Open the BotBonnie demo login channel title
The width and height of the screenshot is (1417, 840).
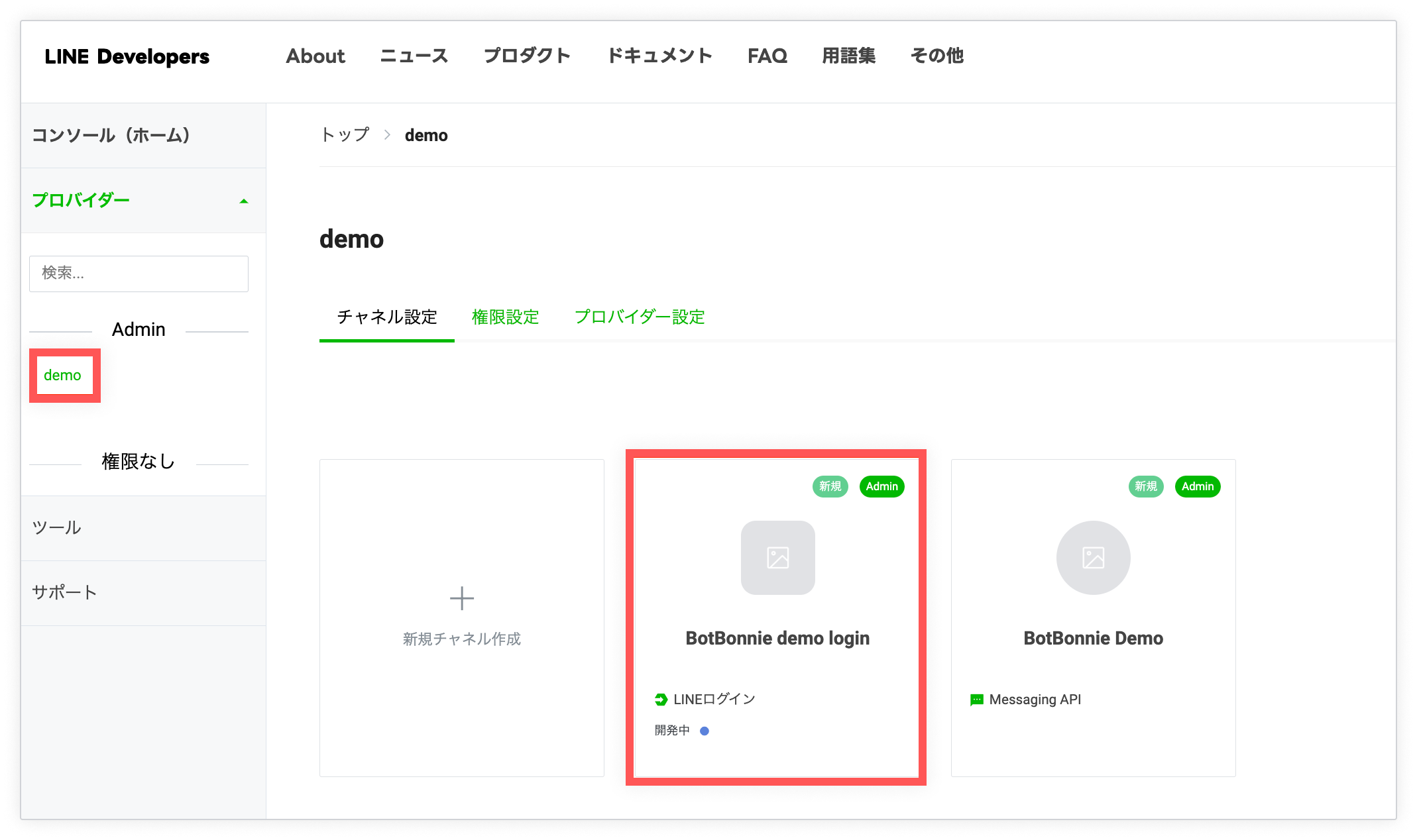(x=777, y=638)
